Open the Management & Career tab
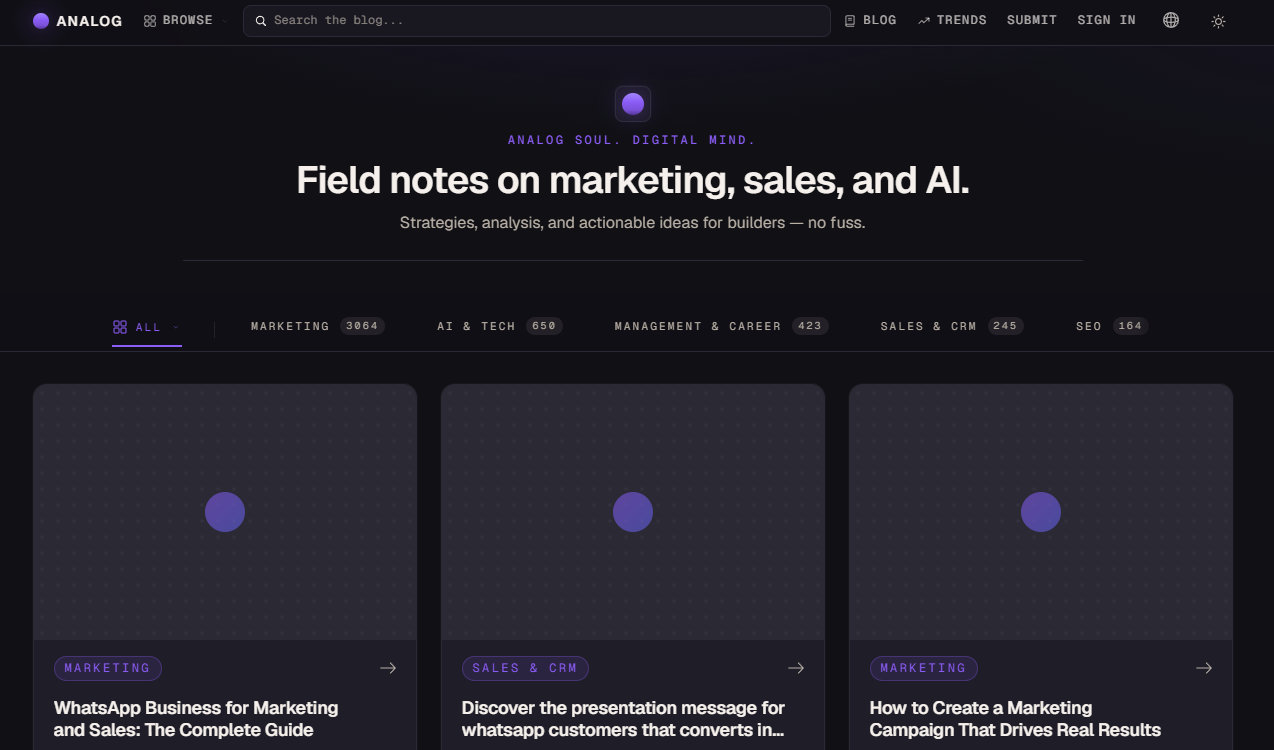Screen dimensions: 1274x750 tap(721, 326)
